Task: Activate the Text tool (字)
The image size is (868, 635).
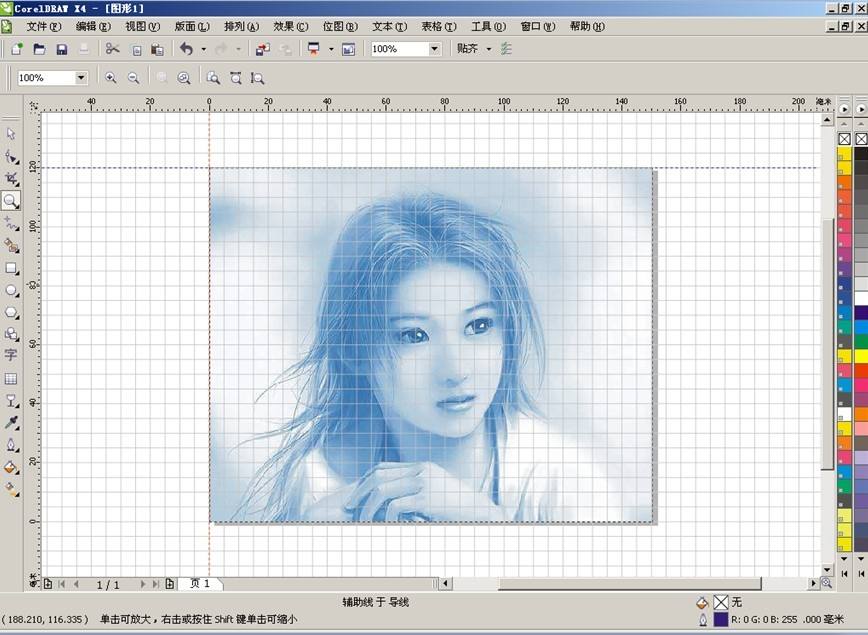Action: 11,356
